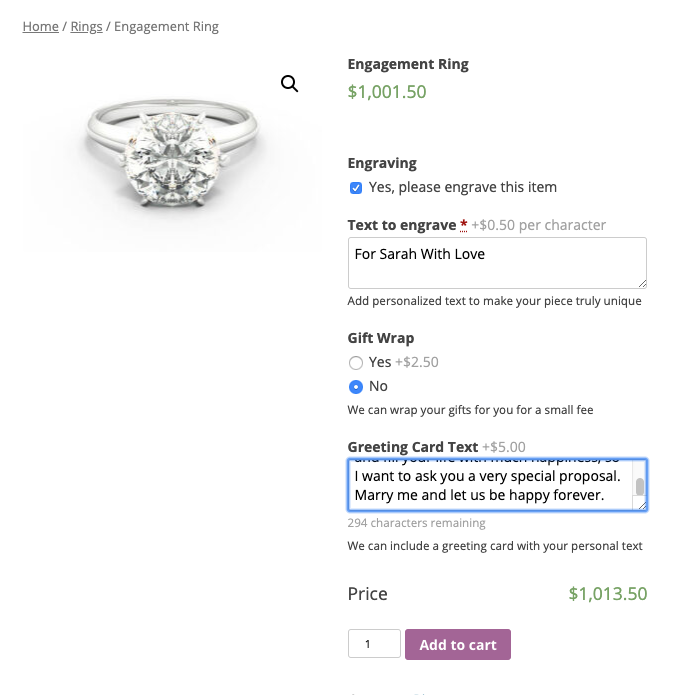Image resolution: width=686 pixels, height=695 pixels.
Task: Click the Gift Wrap heading label
Action: click(x=381, y=338)
